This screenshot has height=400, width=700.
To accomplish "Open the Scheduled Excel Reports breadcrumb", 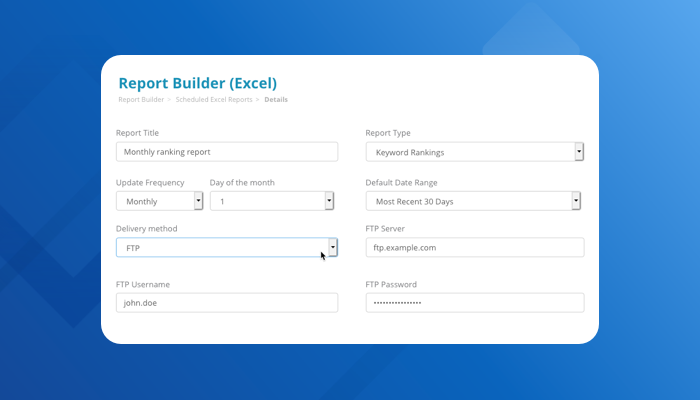I will [x=215, y=100].
